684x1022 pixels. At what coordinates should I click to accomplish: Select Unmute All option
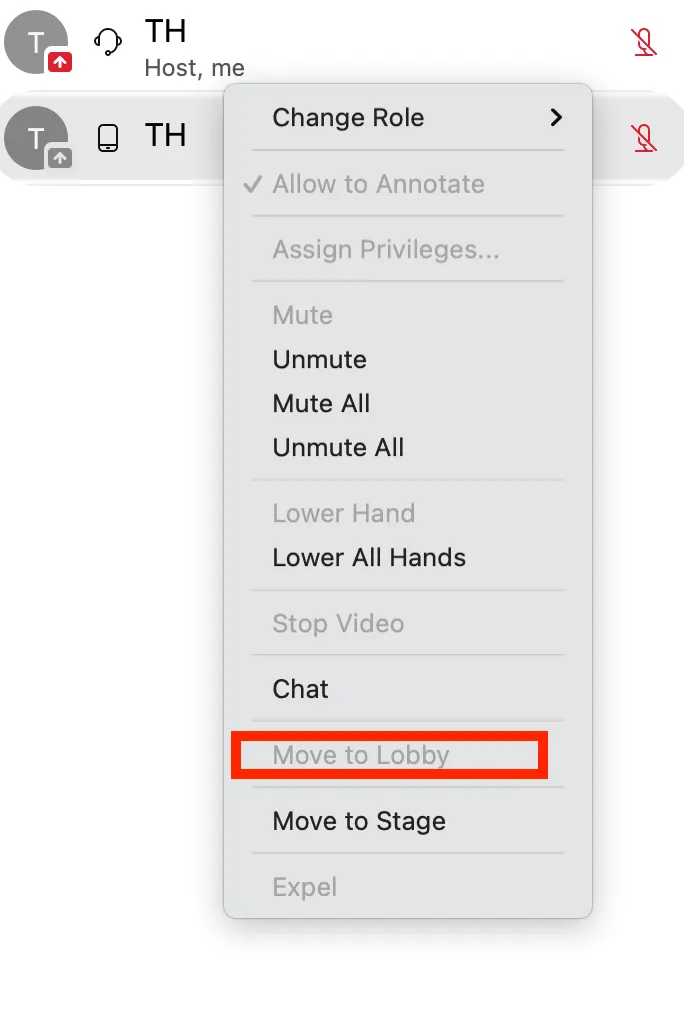339,448
